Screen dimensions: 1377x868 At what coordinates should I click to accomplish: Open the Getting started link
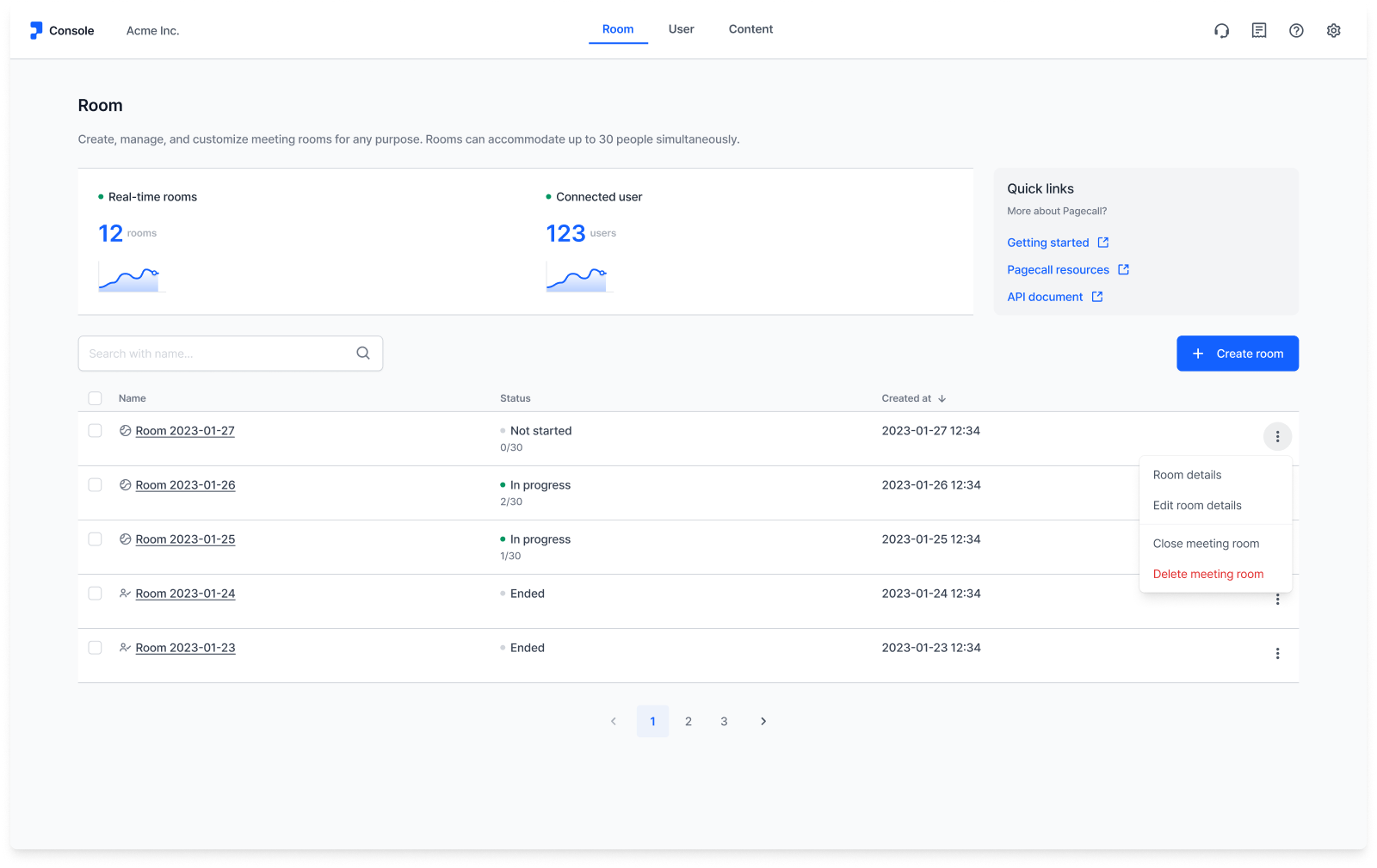[1048, 243]
